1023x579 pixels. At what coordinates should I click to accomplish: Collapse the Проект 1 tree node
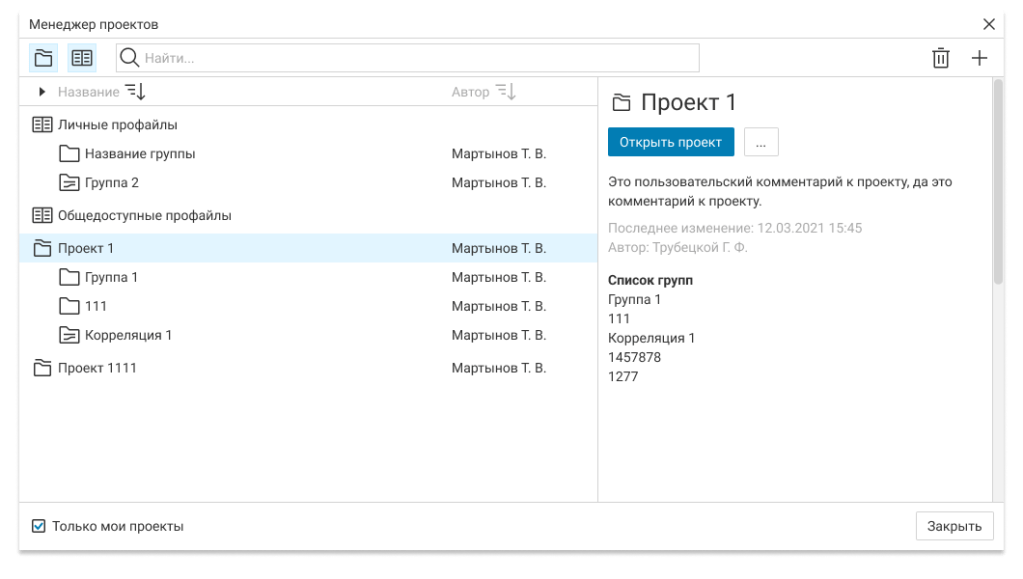point(42,248)
